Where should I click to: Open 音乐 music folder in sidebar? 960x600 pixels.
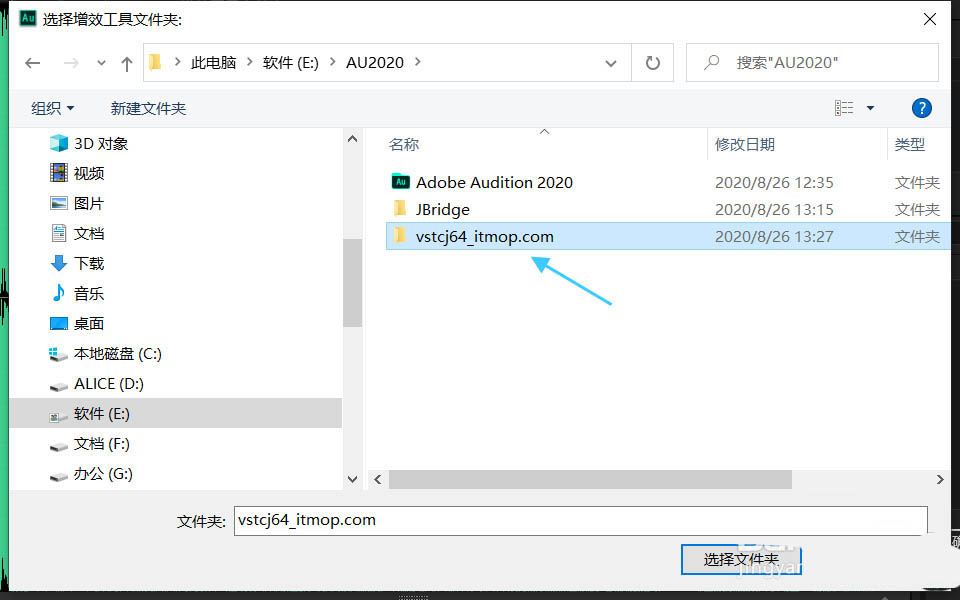coord(88,294)
